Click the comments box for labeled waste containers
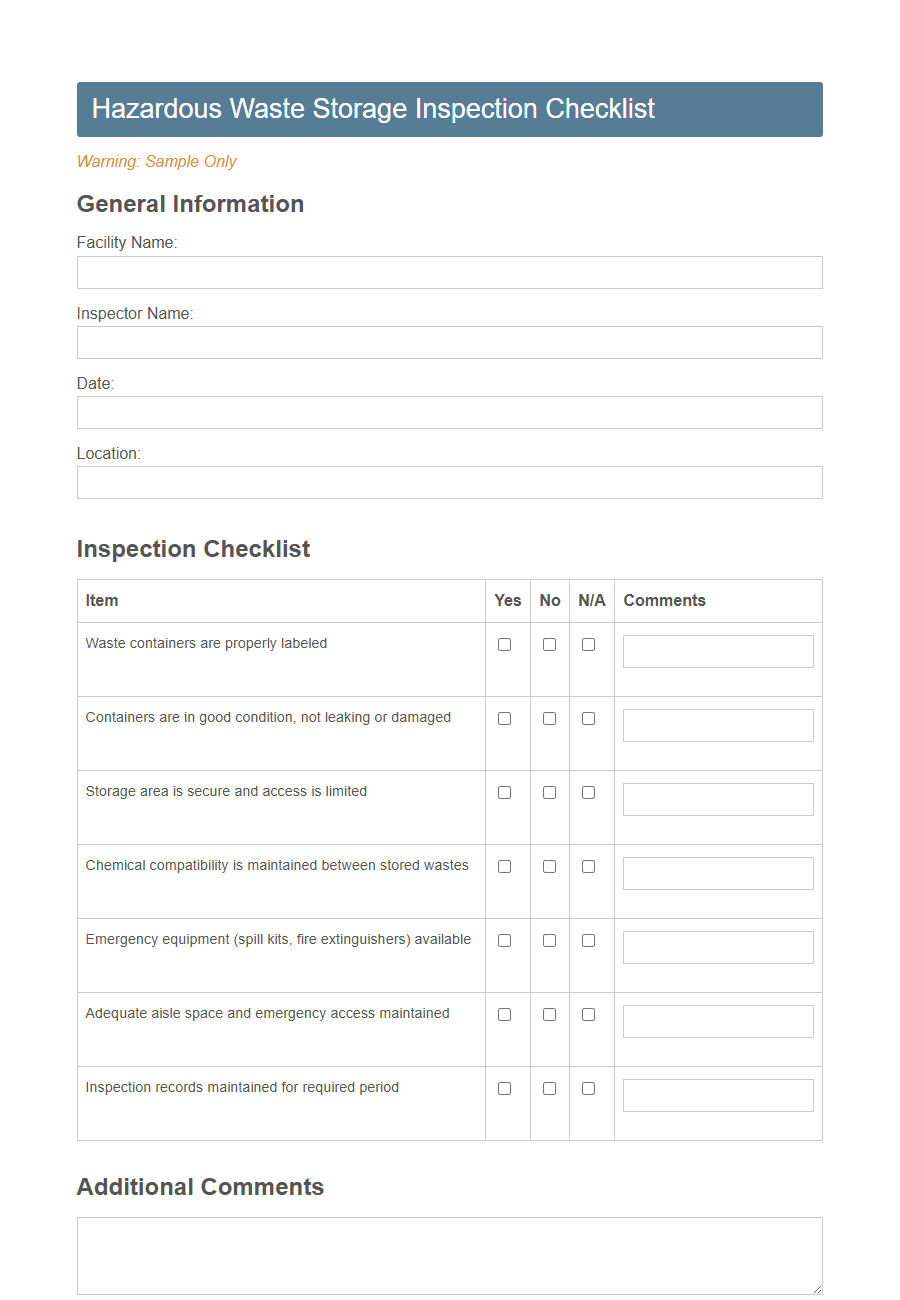 [717, 651]
